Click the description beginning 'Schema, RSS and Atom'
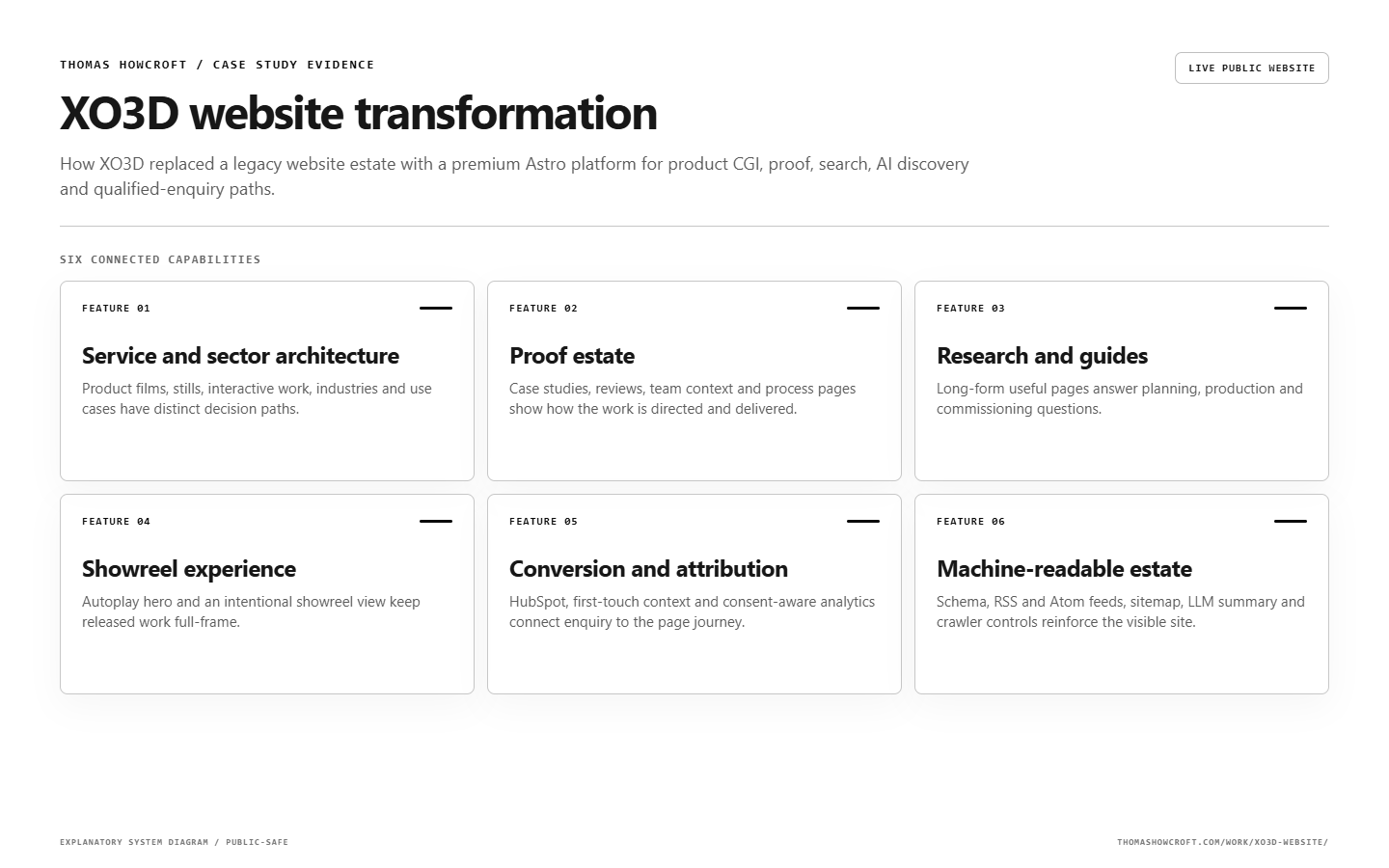Viewport: 1389px width, 868px height. coord(1121,611)
